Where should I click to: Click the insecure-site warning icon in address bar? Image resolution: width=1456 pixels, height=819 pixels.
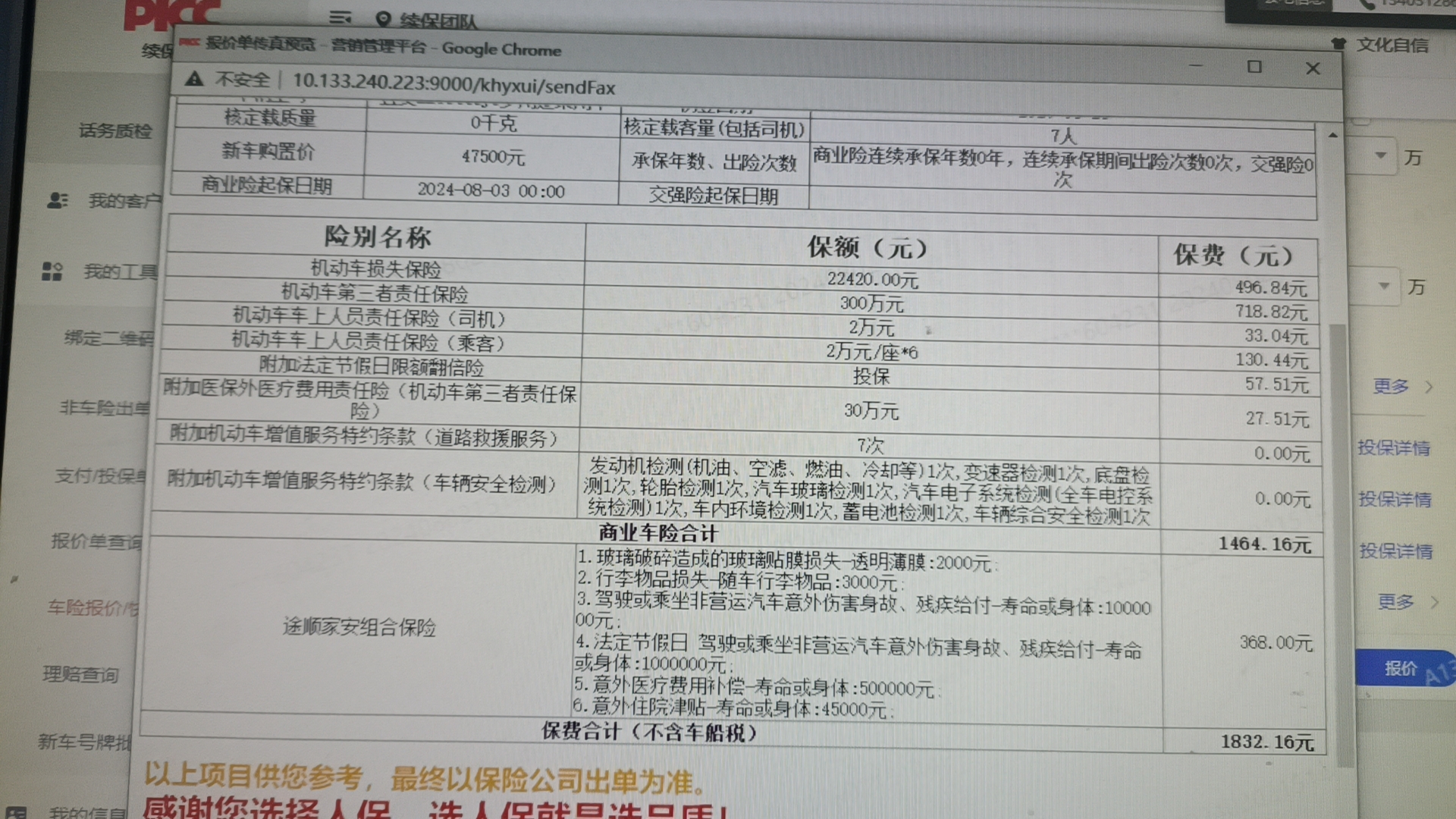tap(194, 79)
